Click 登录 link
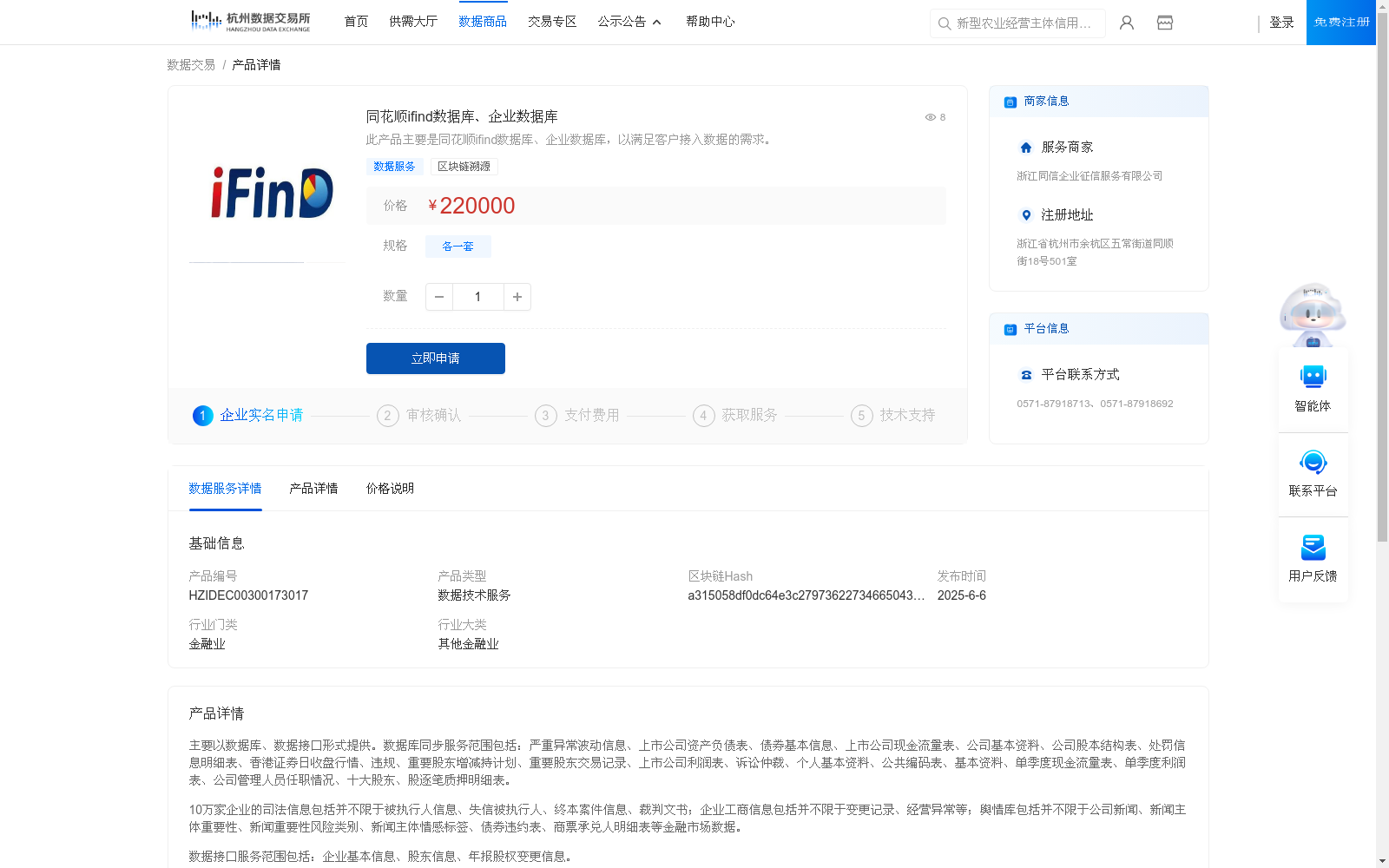The width and height of the screenshot is (1389, 868). click(x=1281, y=23)
